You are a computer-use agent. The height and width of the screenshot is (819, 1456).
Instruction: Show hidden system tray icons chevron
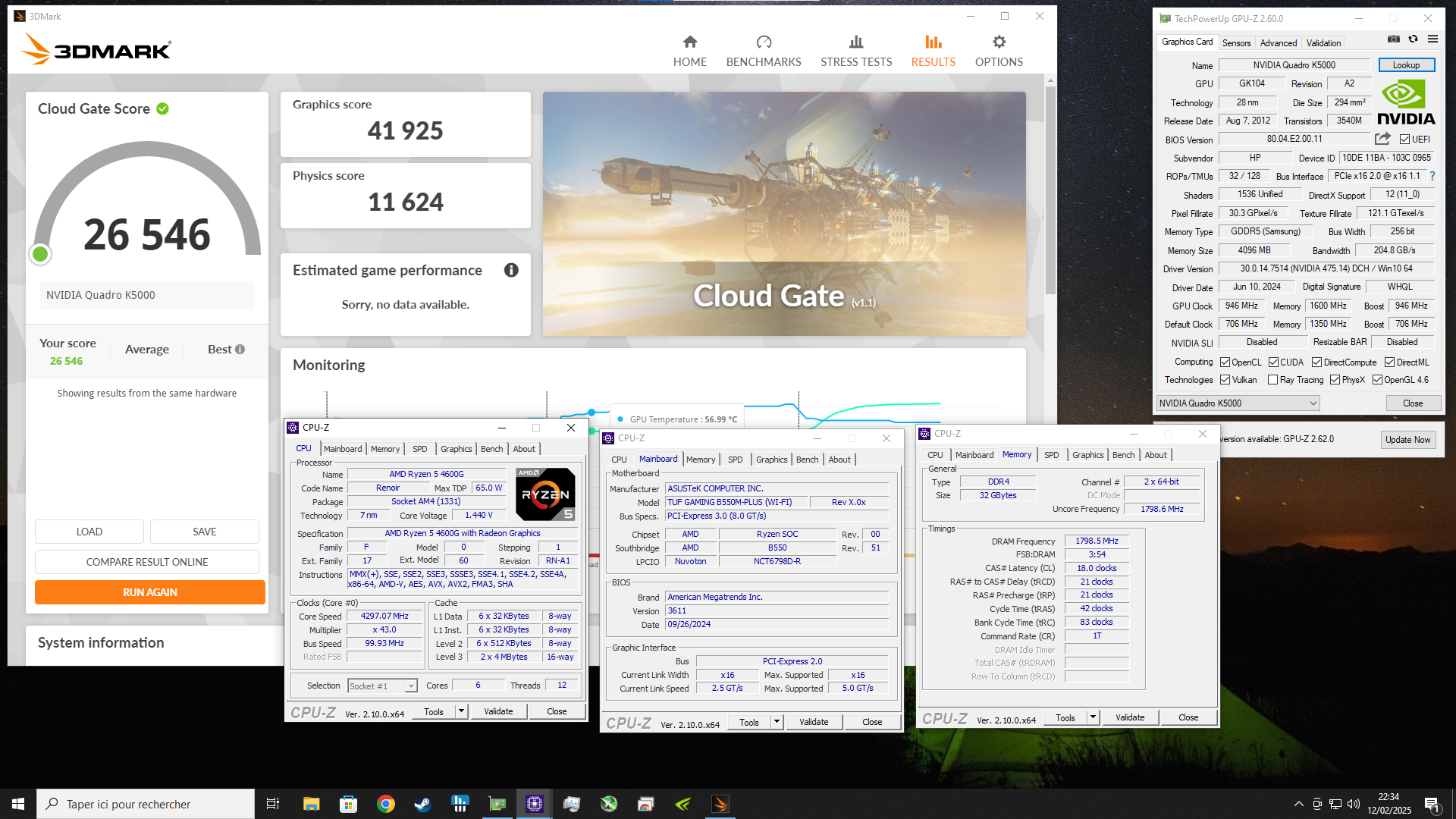tap(1298, 804)
